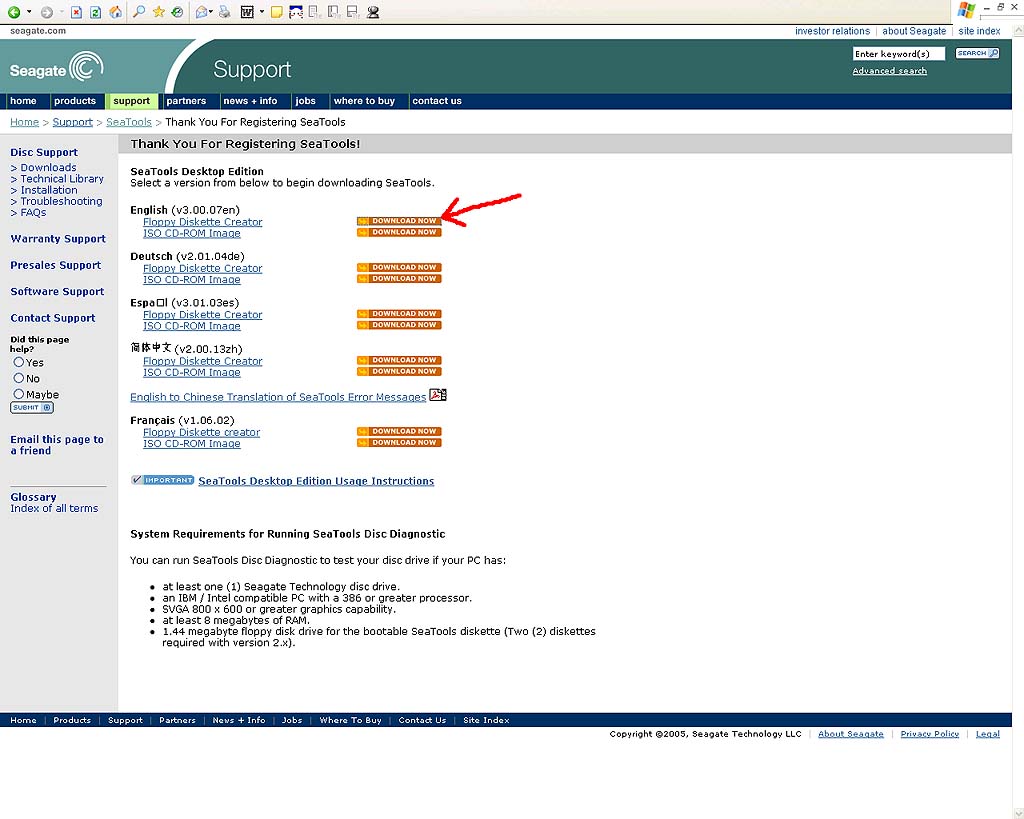1024x819 pixels.
Task: Click the Support breadcrumb link
Action: (x=72, y=121)
